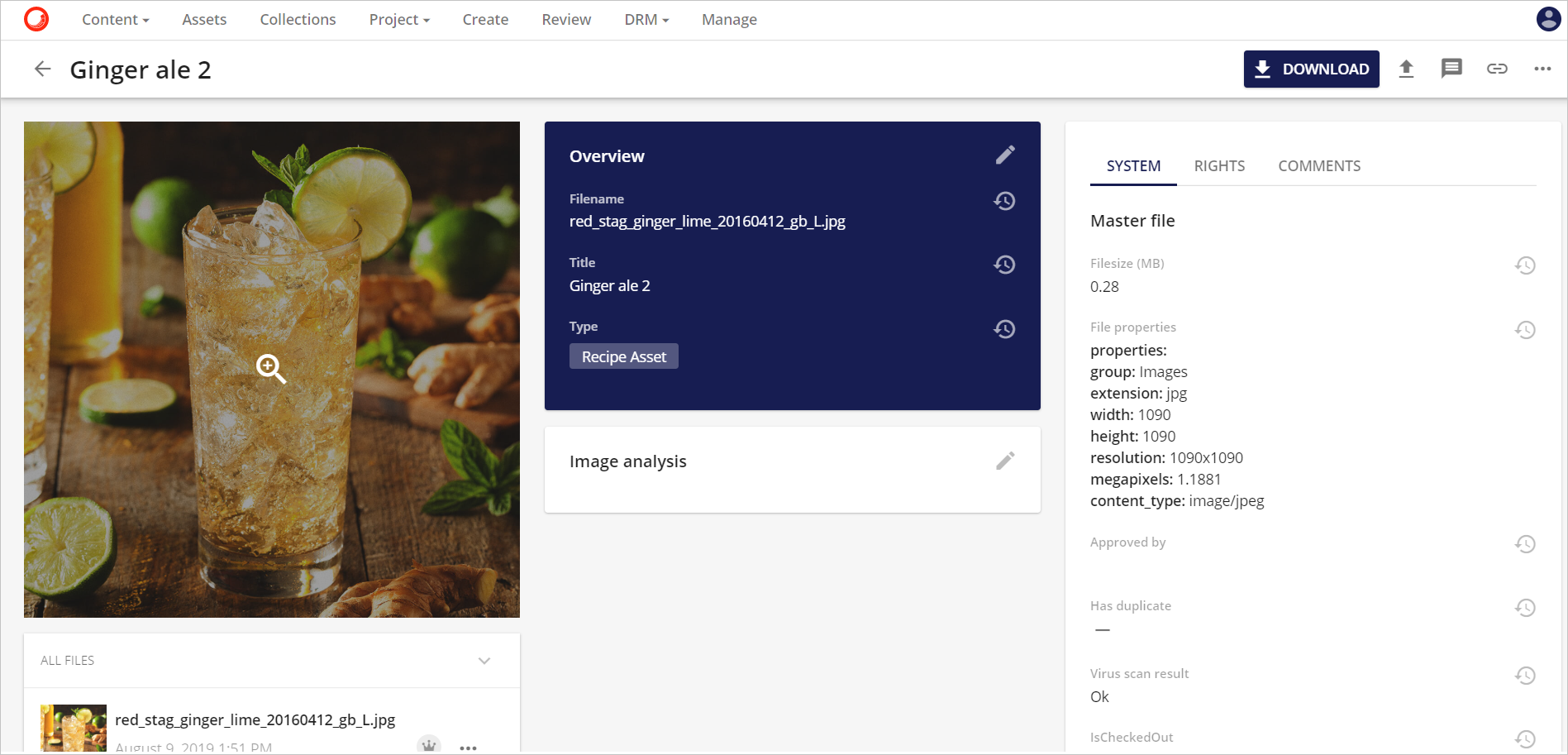Edit the Overview card with the pencil icon
This screenshot has height=755, width=1568.
1006,154
